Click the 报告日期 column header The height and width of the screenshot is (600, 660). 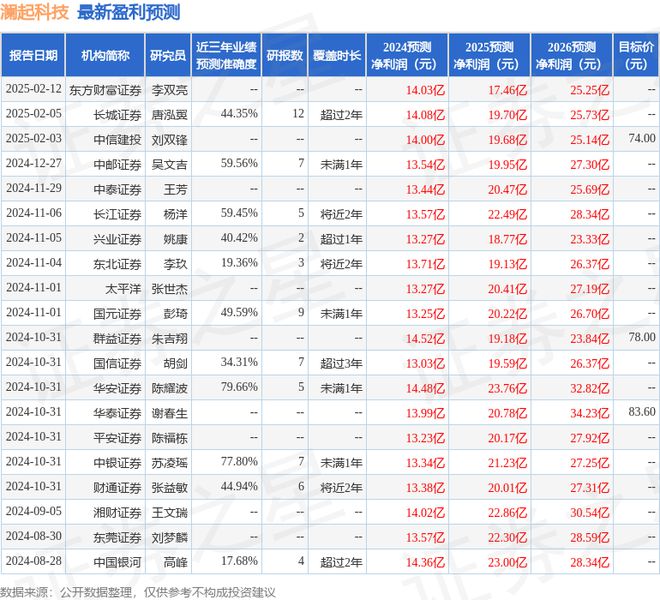click(33, 55)
